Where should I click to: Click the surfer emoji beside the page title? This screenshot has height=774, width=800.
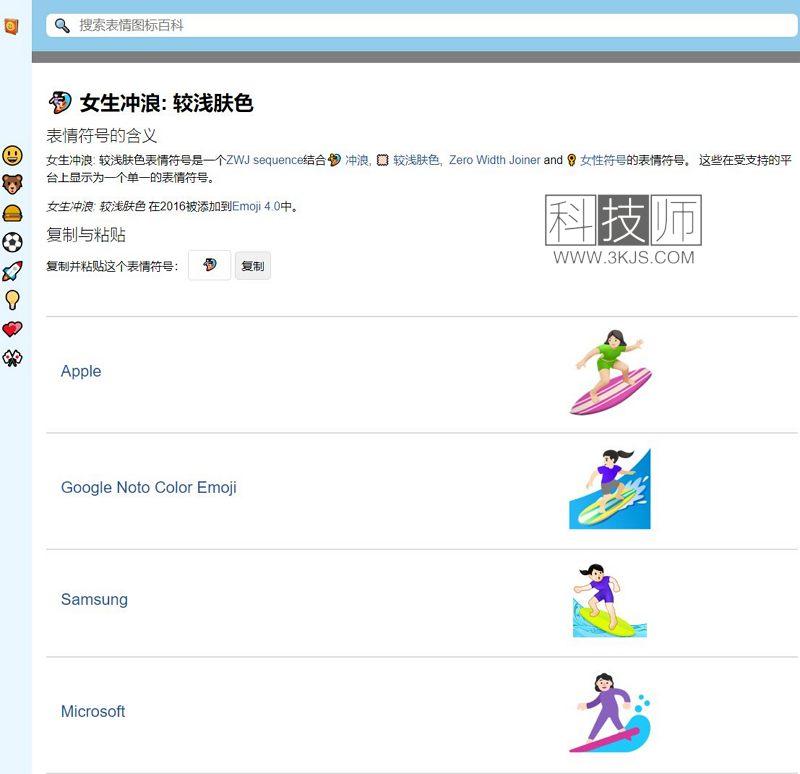(60, 103)
